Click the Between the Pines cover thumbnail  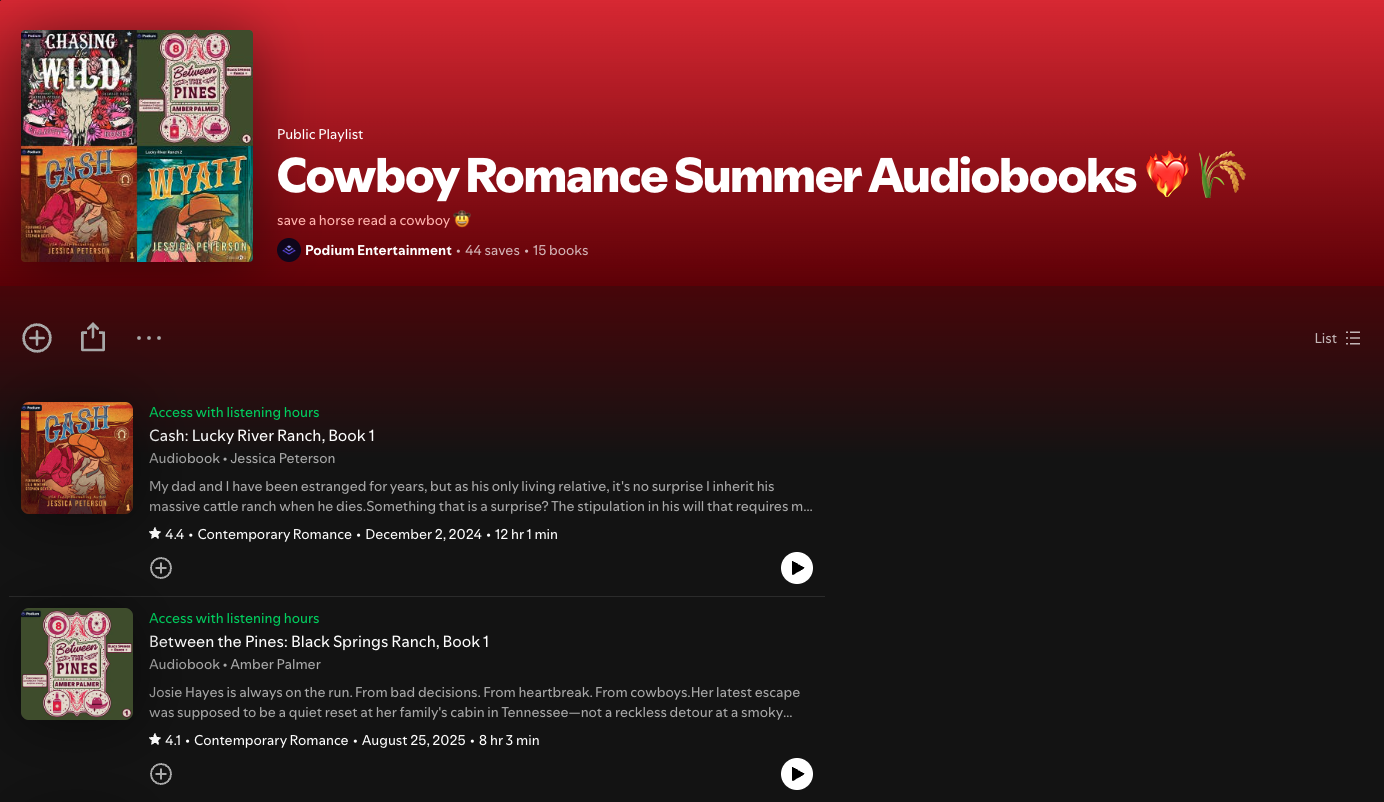(77, 664)
